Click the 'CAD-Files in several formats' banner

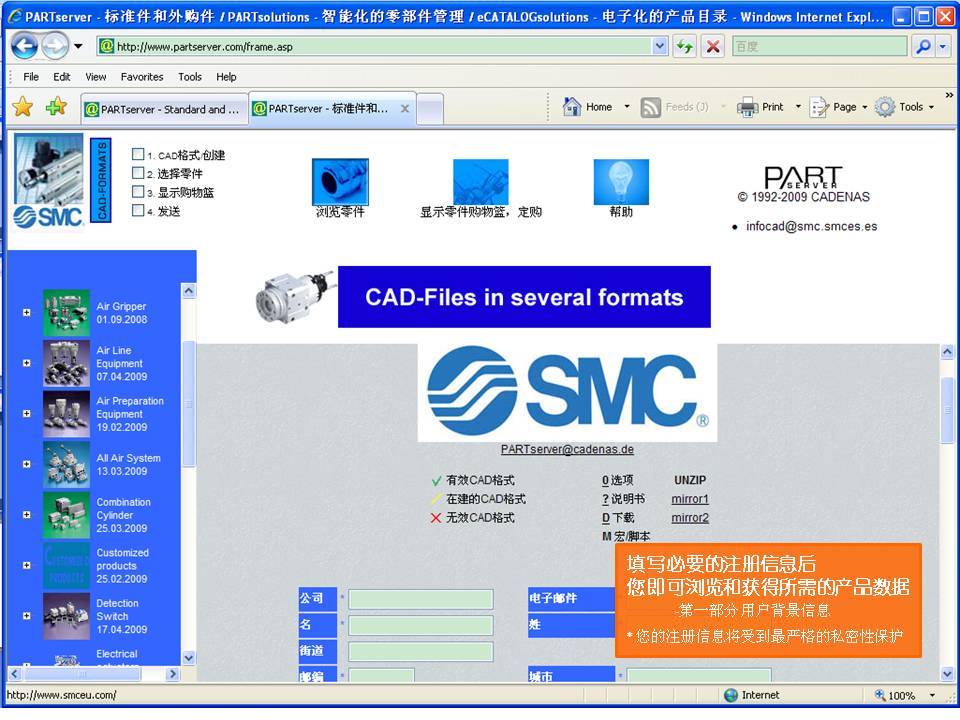pos(524,297)
